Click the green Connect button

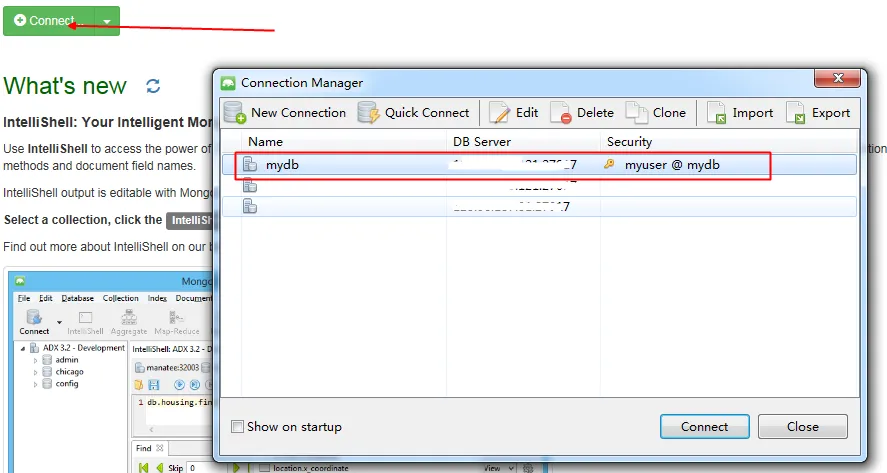pos(49,21)
